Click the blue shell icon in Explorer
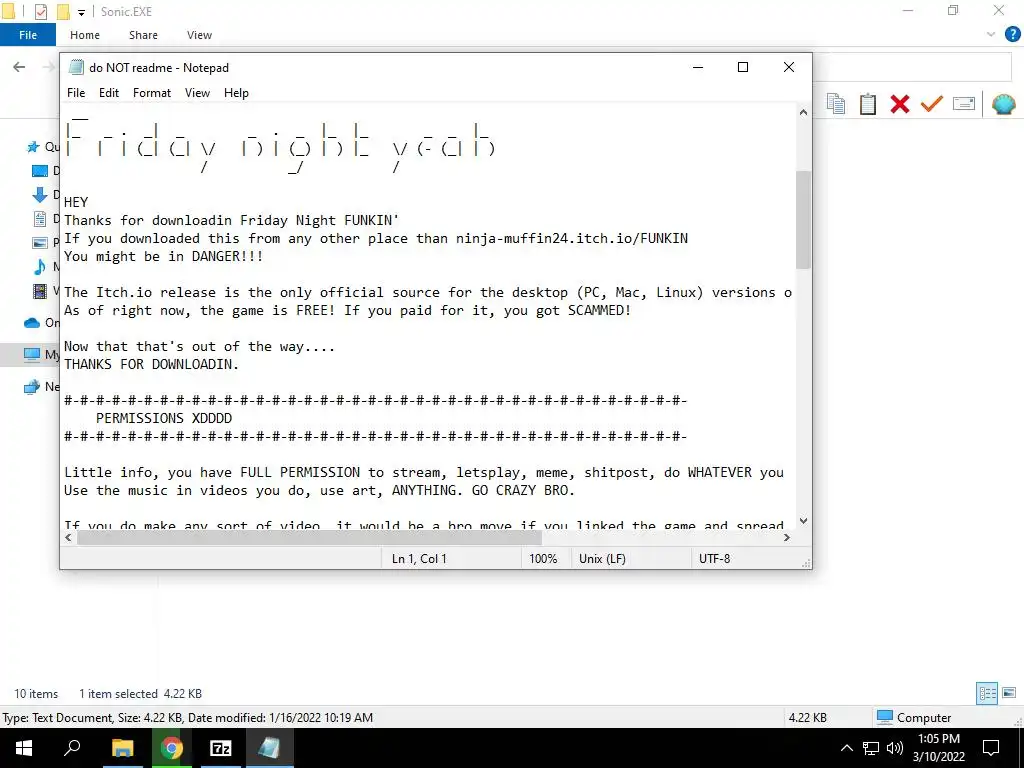 [1003, 104]
